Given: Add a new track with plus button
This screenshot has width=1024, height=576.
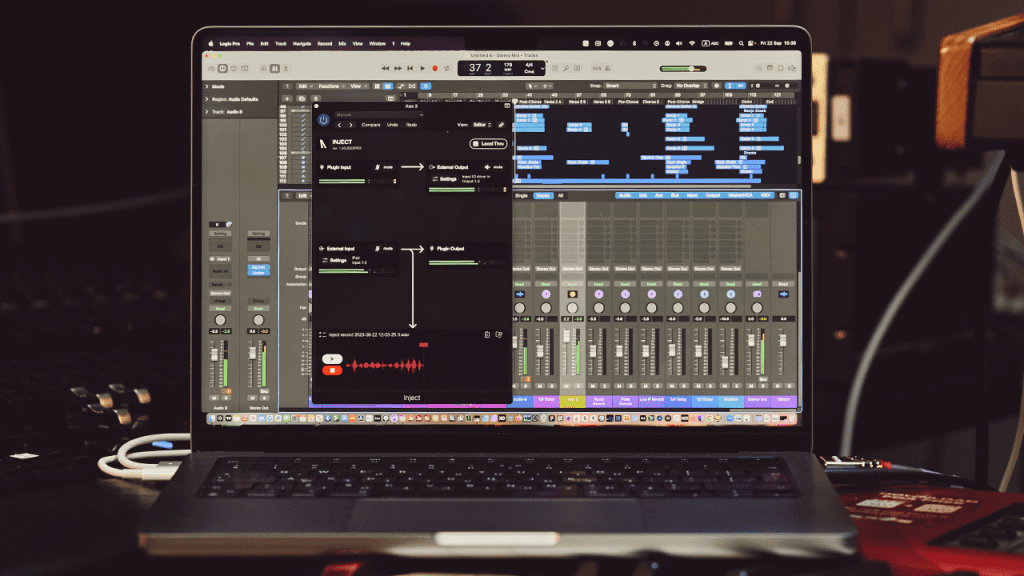Looking at the screenshot, I should (287, 99).
